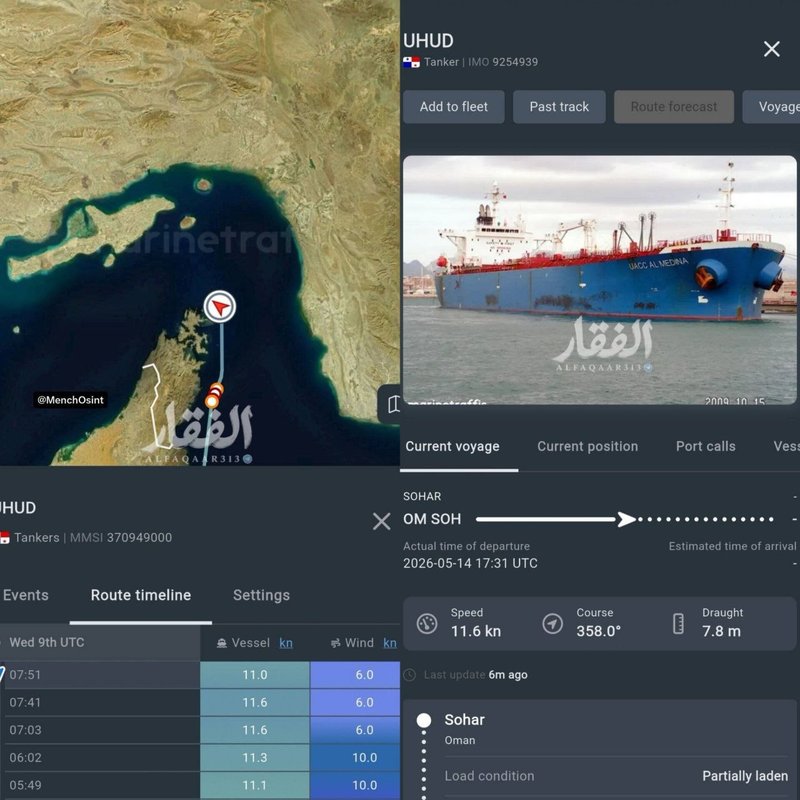Click the draught ruler icon
The image size is (800, 800).
click(x=678, y=623)
